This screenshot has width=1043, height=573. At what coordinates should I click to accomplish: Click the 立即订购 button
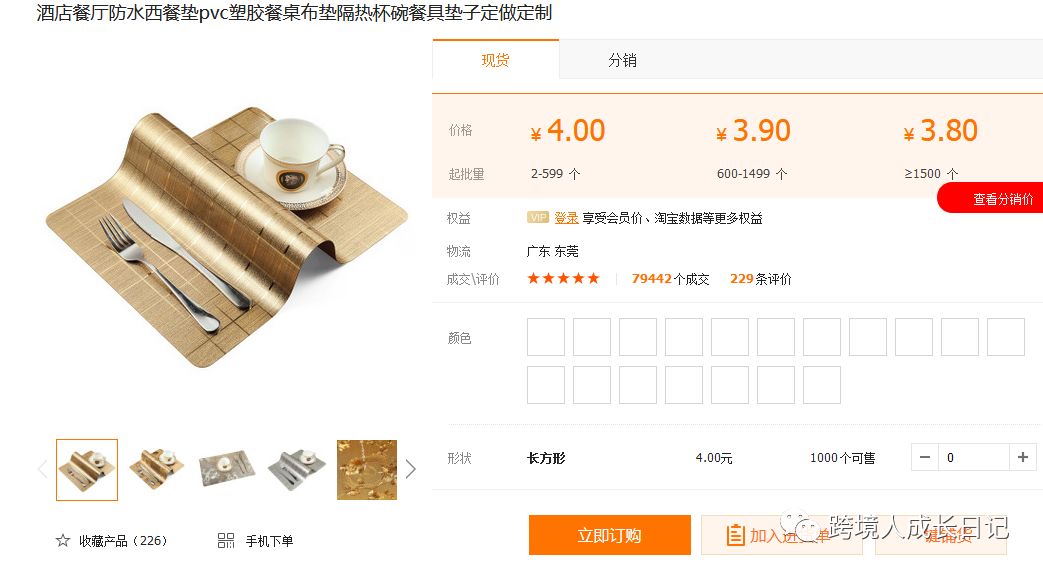[609, 535]
